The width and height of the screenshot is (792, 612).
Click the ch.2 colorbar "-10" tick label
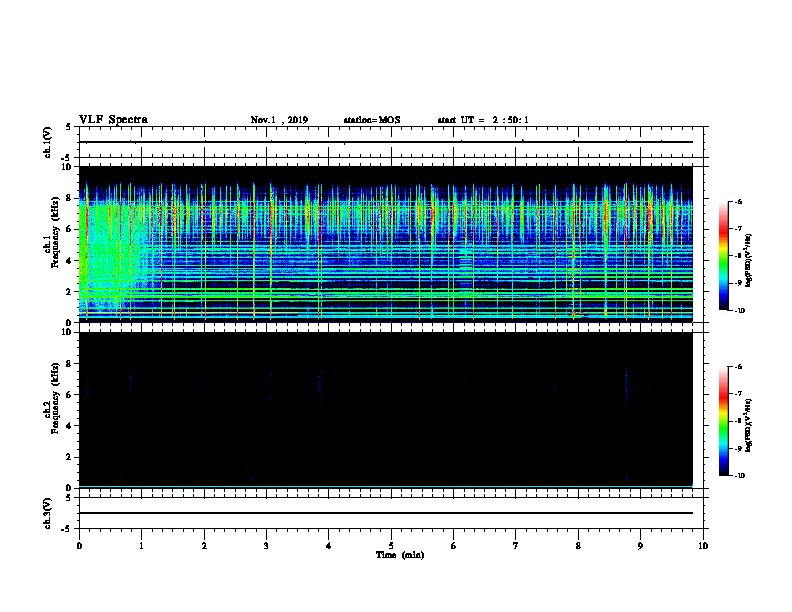(739, 476)
